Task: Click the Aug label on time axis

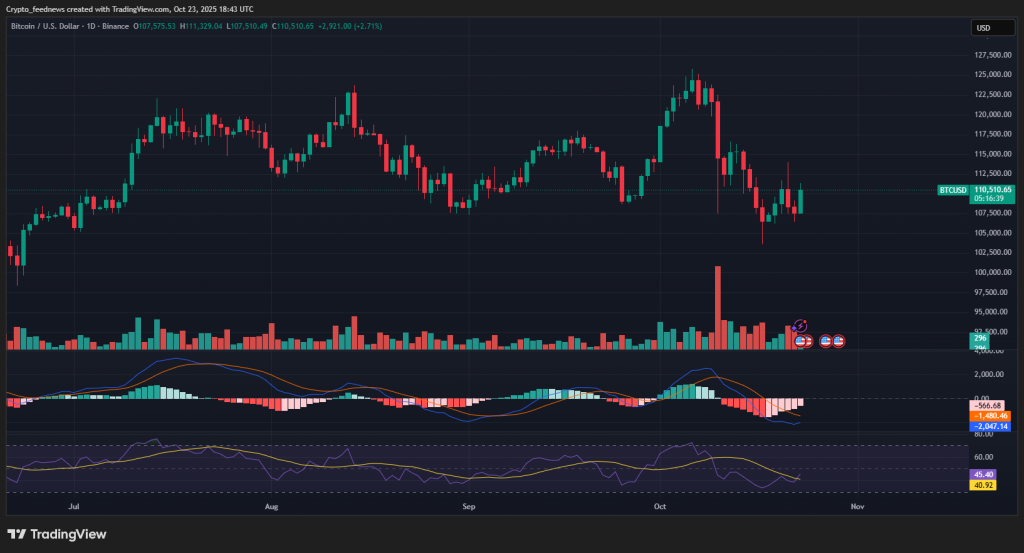Action: click(271, 507)
